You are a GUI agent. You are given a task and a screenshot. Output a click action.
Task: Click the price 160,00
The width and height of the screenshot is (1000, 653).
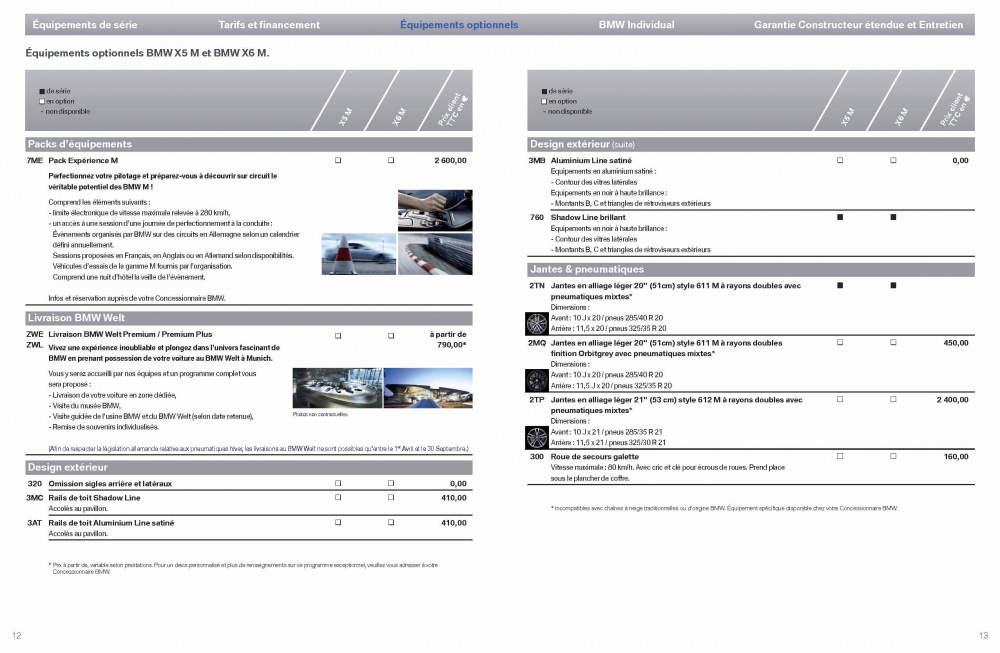(x=956, y=457)
